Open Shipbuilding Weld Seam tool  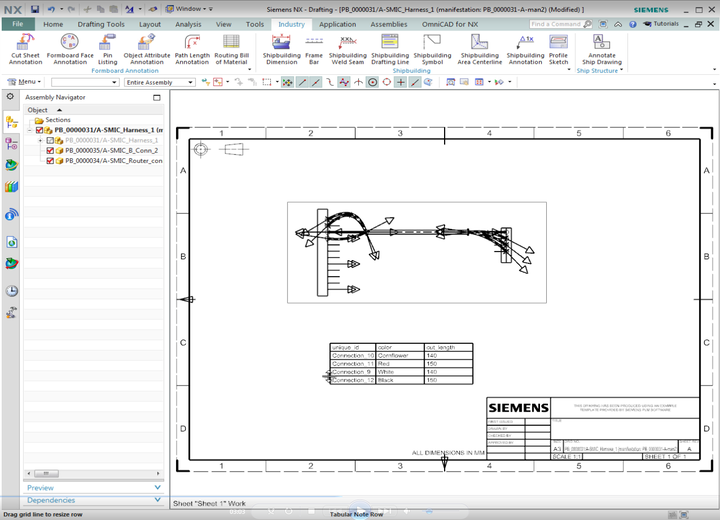pyautogui.click(x=348, y=49)
